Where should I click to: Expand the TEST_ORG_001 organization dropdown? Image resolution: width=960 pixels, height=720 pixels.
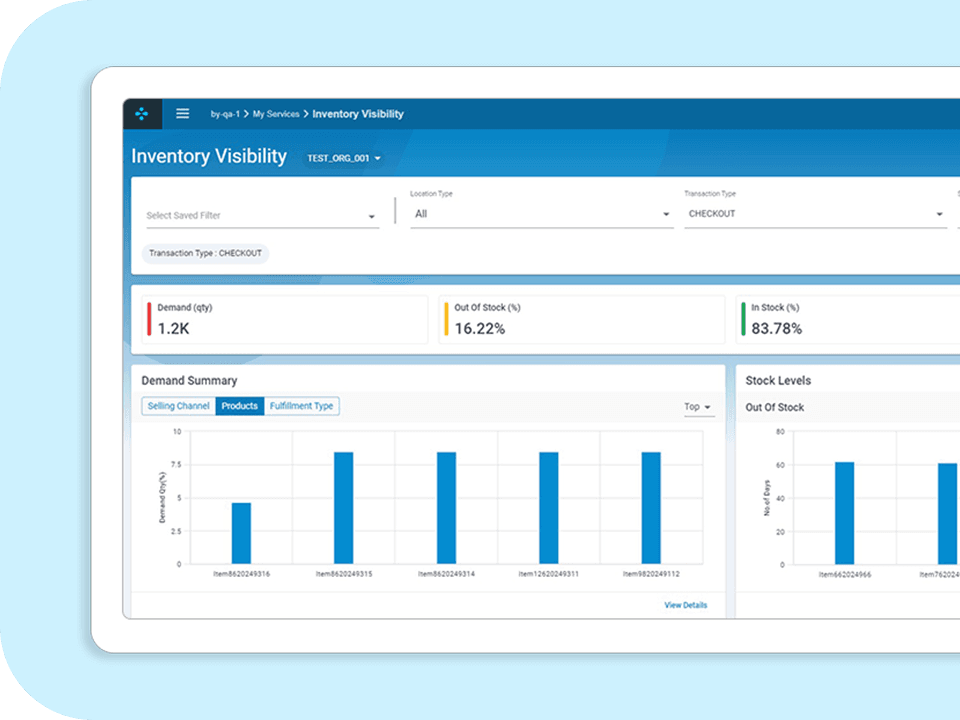point(344,158)
